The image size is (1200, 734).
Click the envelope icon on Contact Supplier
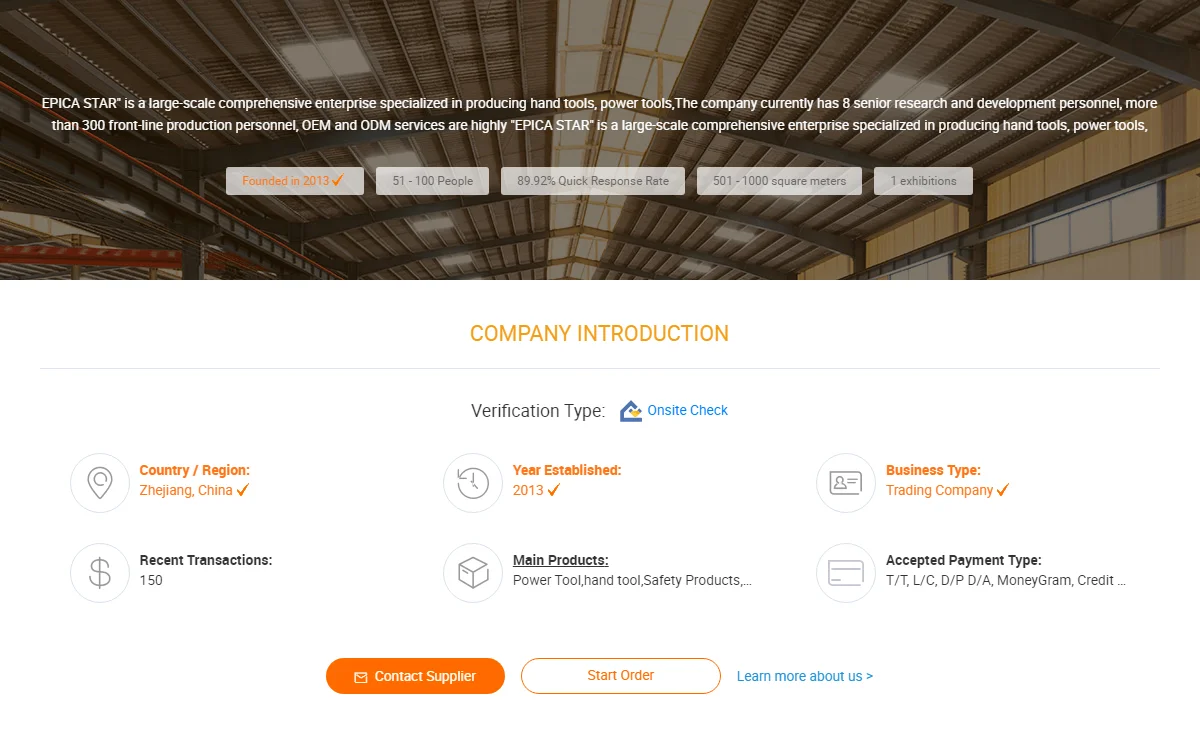pyautogui.click(x=361, y=677)
